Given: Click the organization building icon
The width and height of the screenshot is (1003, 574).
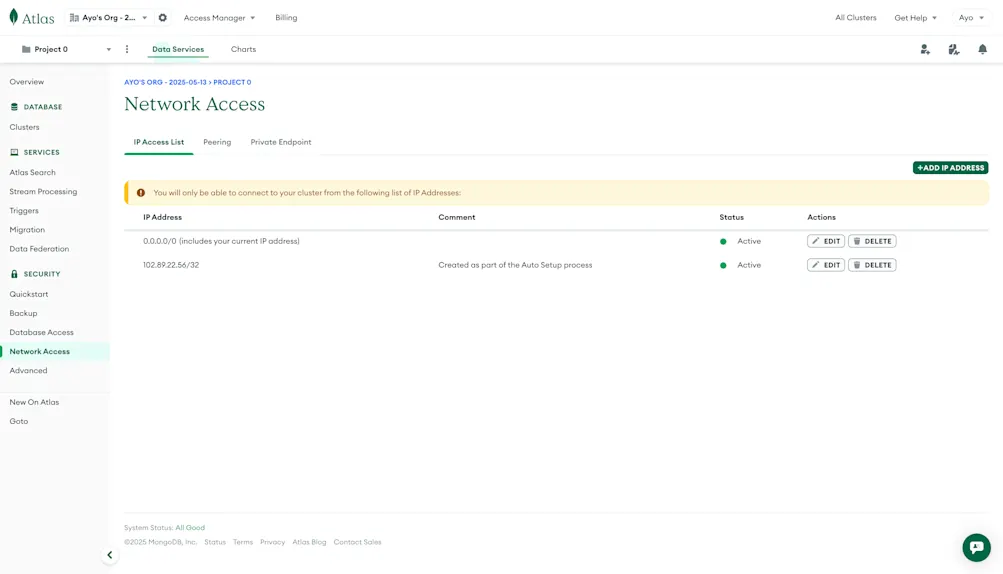Looking at the screenshot, I should 74,18.
